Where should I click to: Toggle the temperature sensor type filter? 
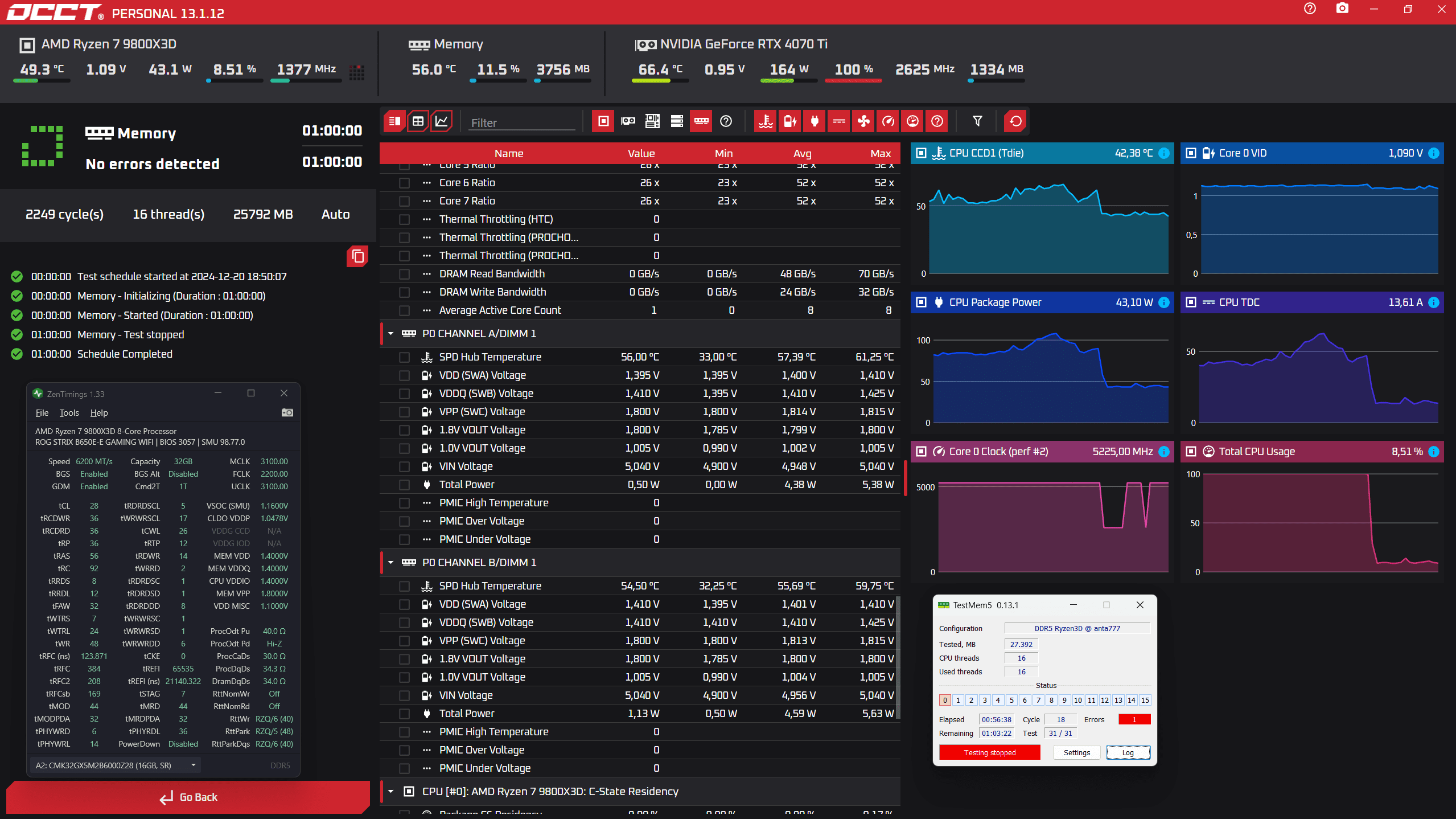coord(766,121)
